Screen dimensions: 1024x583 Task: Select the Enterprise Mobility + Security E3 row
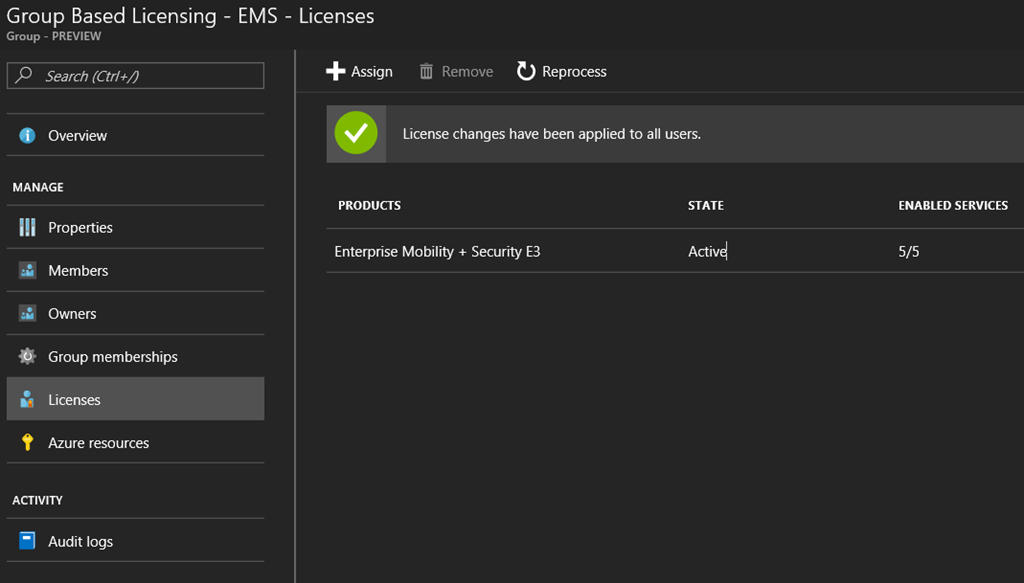point(437,252)
